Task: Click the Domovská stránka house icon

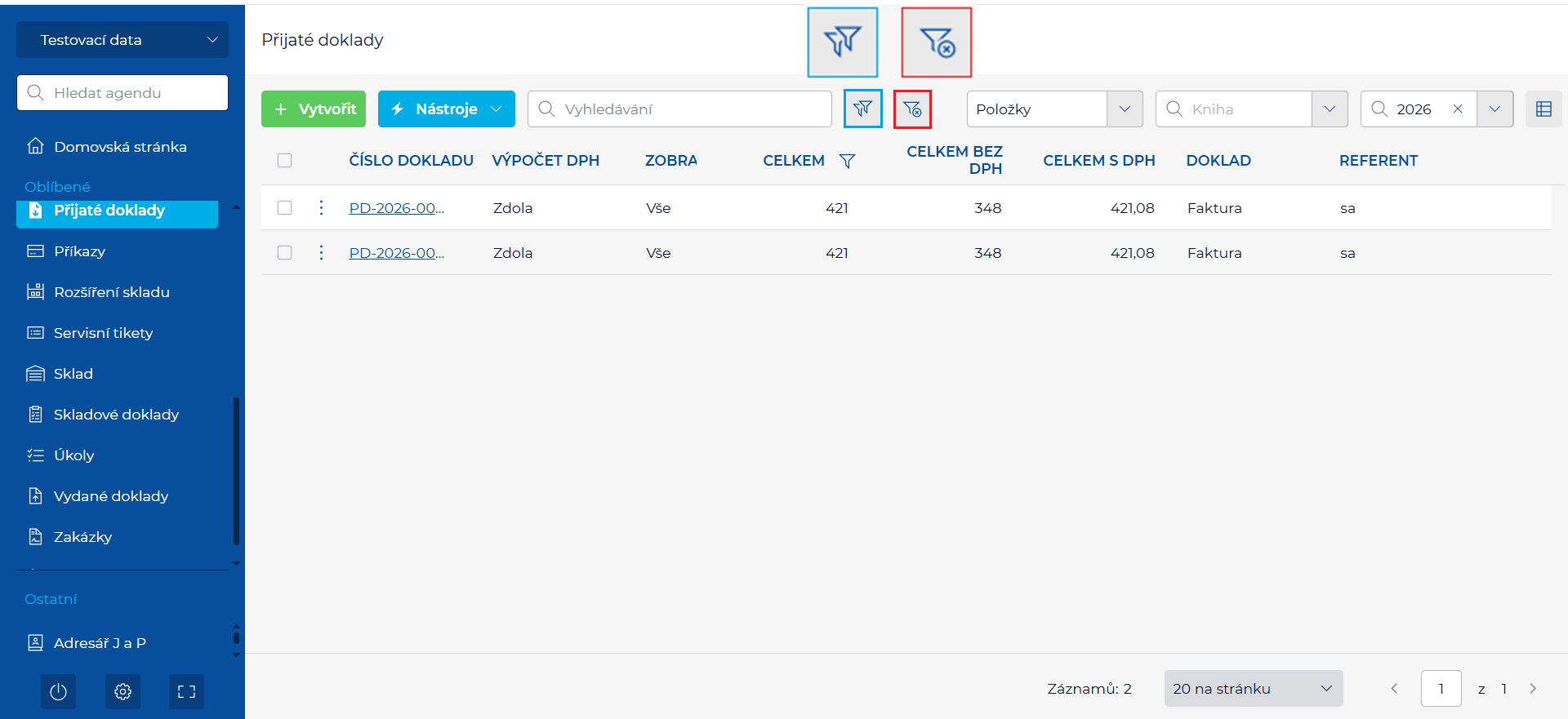Action: coord(35,146)
